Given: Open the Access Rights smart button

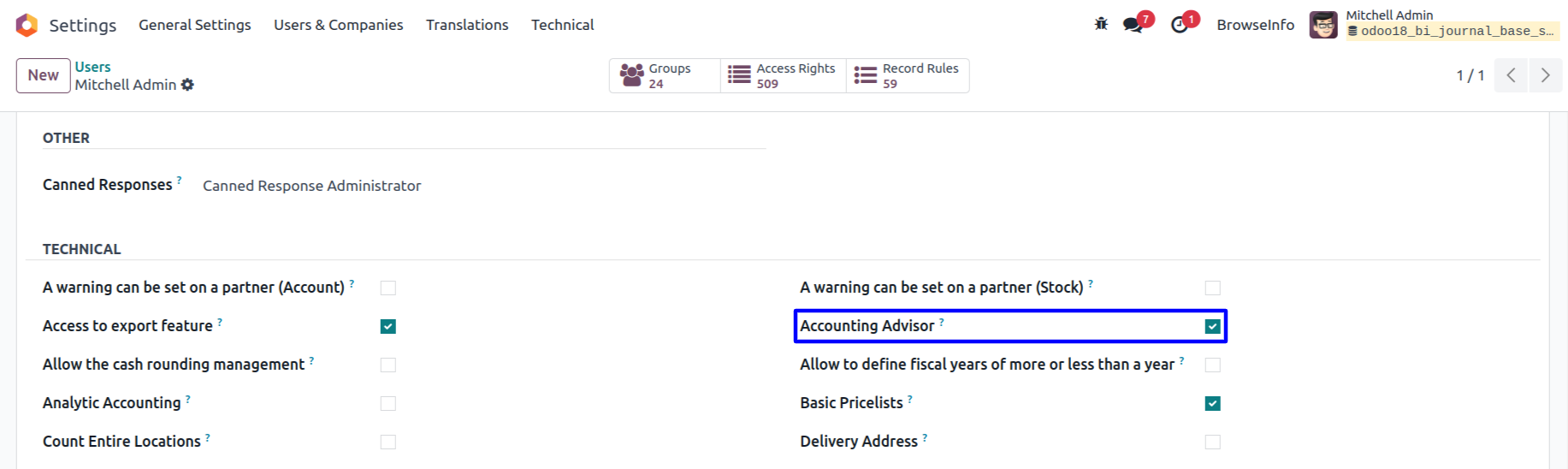Looking at the screenshot, I should [783, 75].
